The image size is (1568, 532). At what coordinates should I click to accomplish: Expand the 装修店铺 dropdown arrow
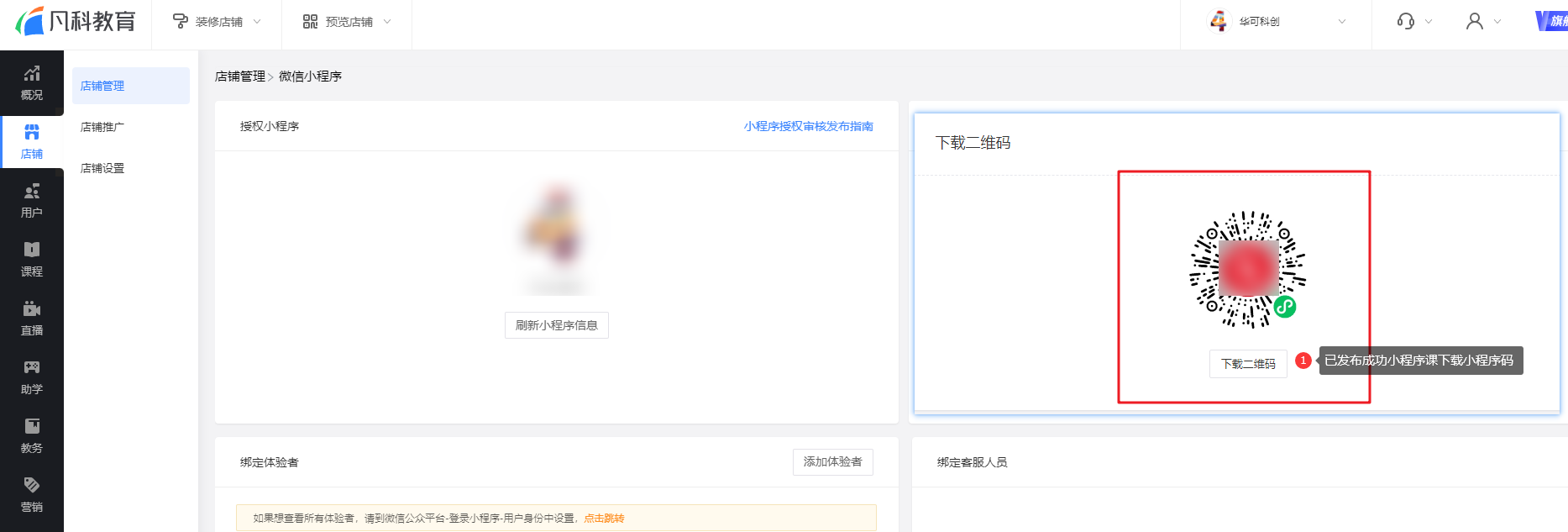pyautogui.click(x=257, y=22)
